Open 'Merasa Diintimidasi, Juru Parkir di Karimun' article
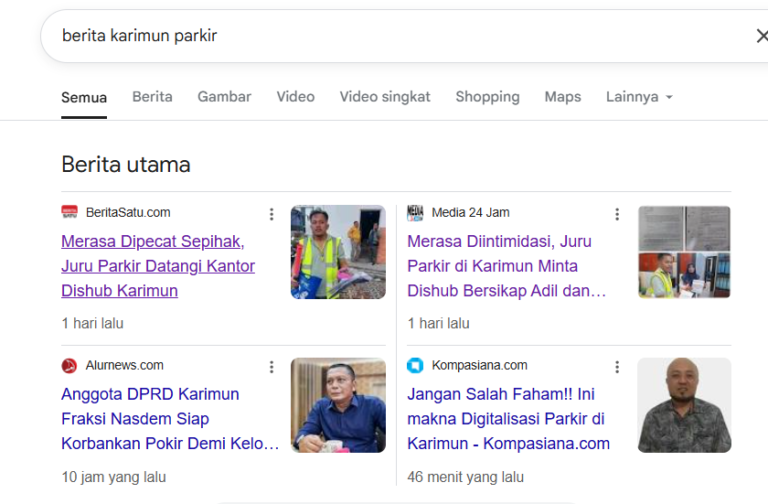The image size is (768, 504). click(506, 266)
